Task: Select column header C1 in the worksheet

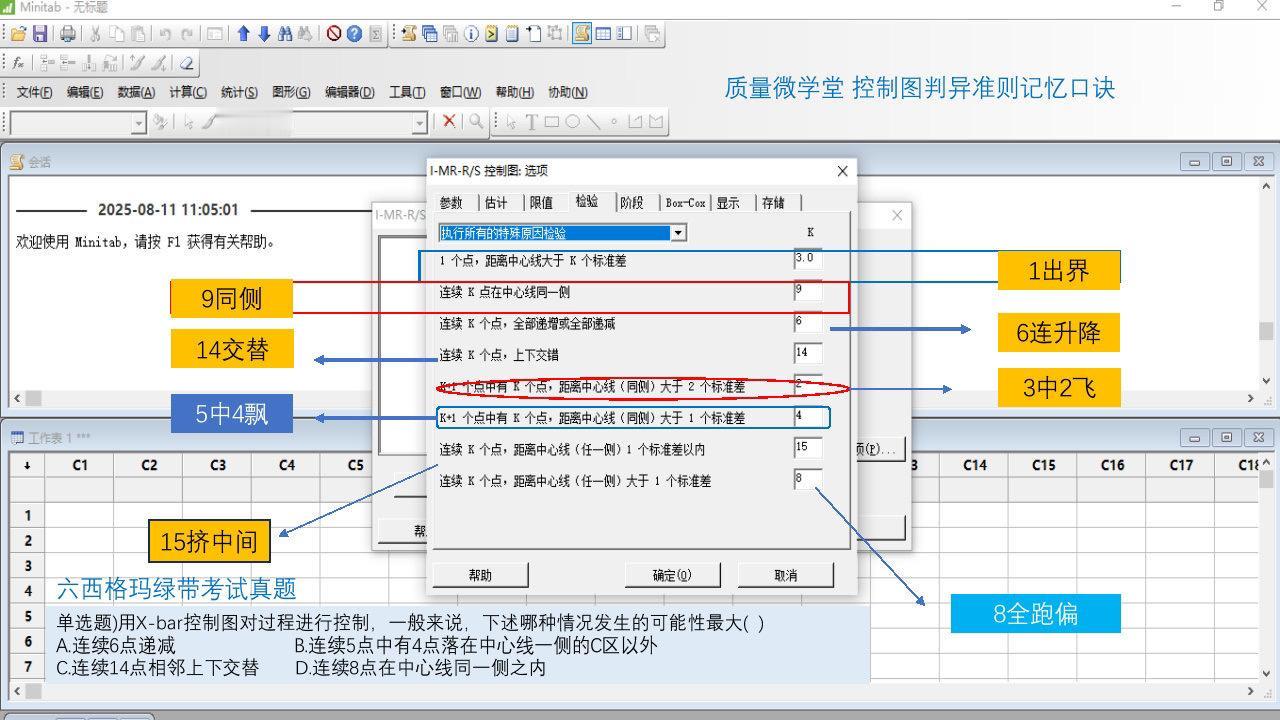Action: [x=80, y=465]
